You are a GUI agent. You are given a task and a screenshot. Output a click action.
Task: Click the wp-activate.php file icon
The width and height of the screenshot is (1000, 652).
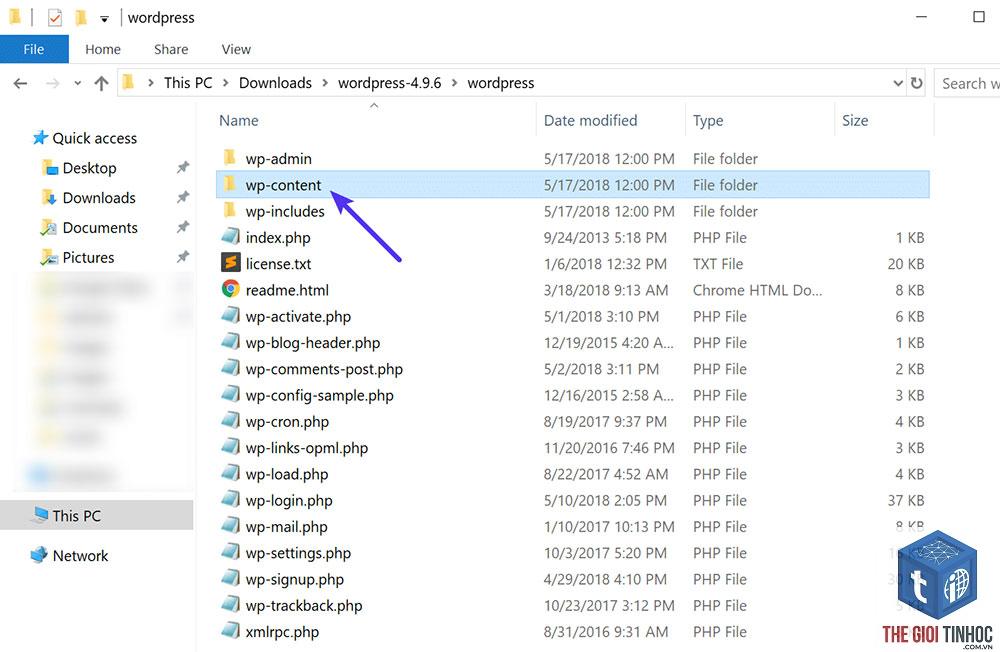[230, 315]
